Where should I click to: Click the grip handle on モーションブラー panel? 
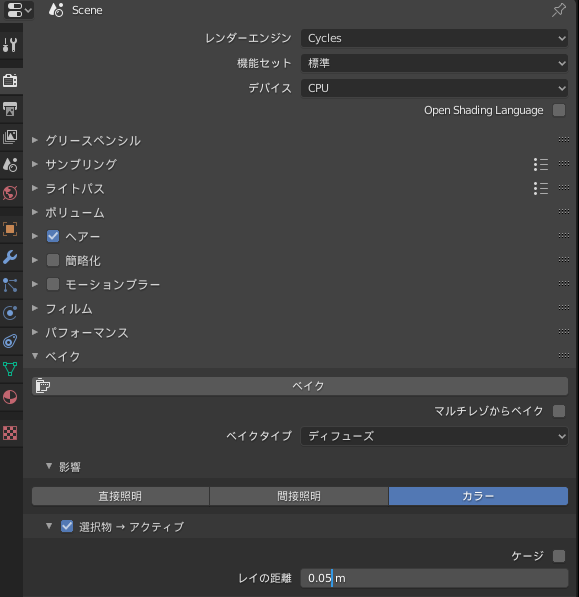564,284
